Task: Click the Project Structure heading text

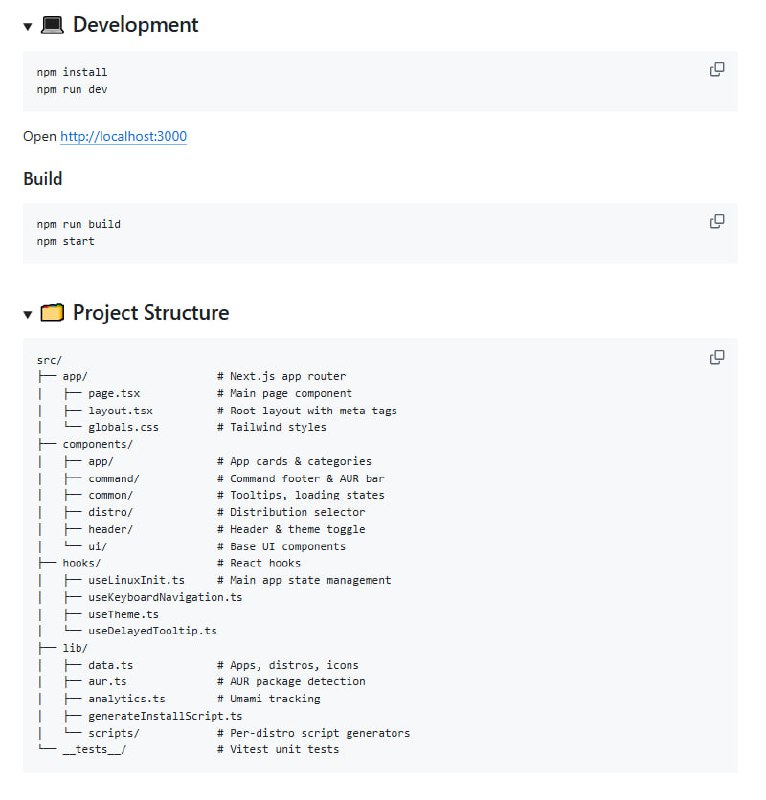Action: (151, 312)
